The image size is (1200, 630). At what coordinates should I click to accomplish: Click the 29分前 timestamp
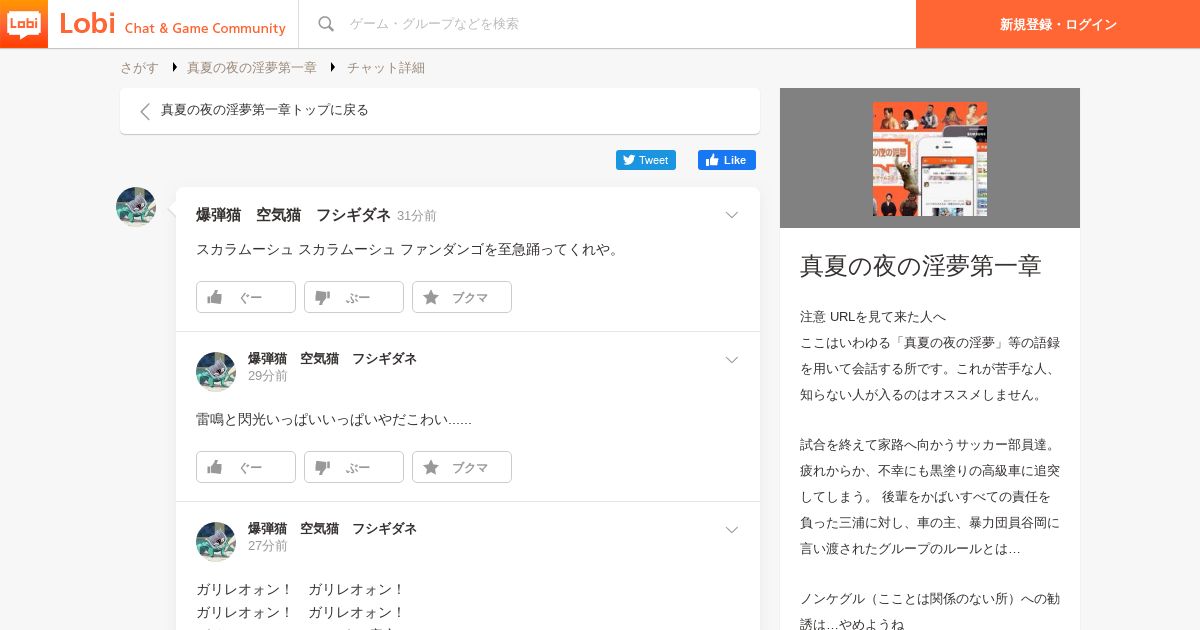click(268, 376)
